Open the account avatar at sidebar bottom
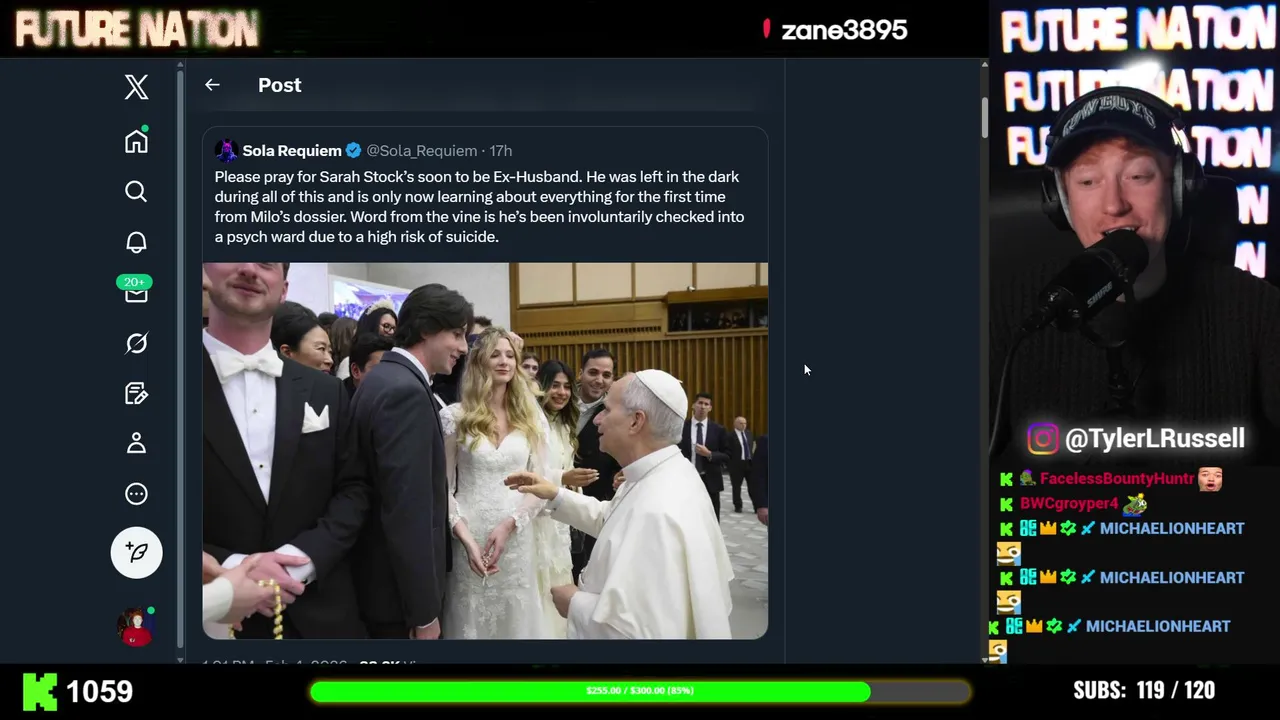This screenshot has width=1280, height=720. pyautogui.click(x=136, y=626)
